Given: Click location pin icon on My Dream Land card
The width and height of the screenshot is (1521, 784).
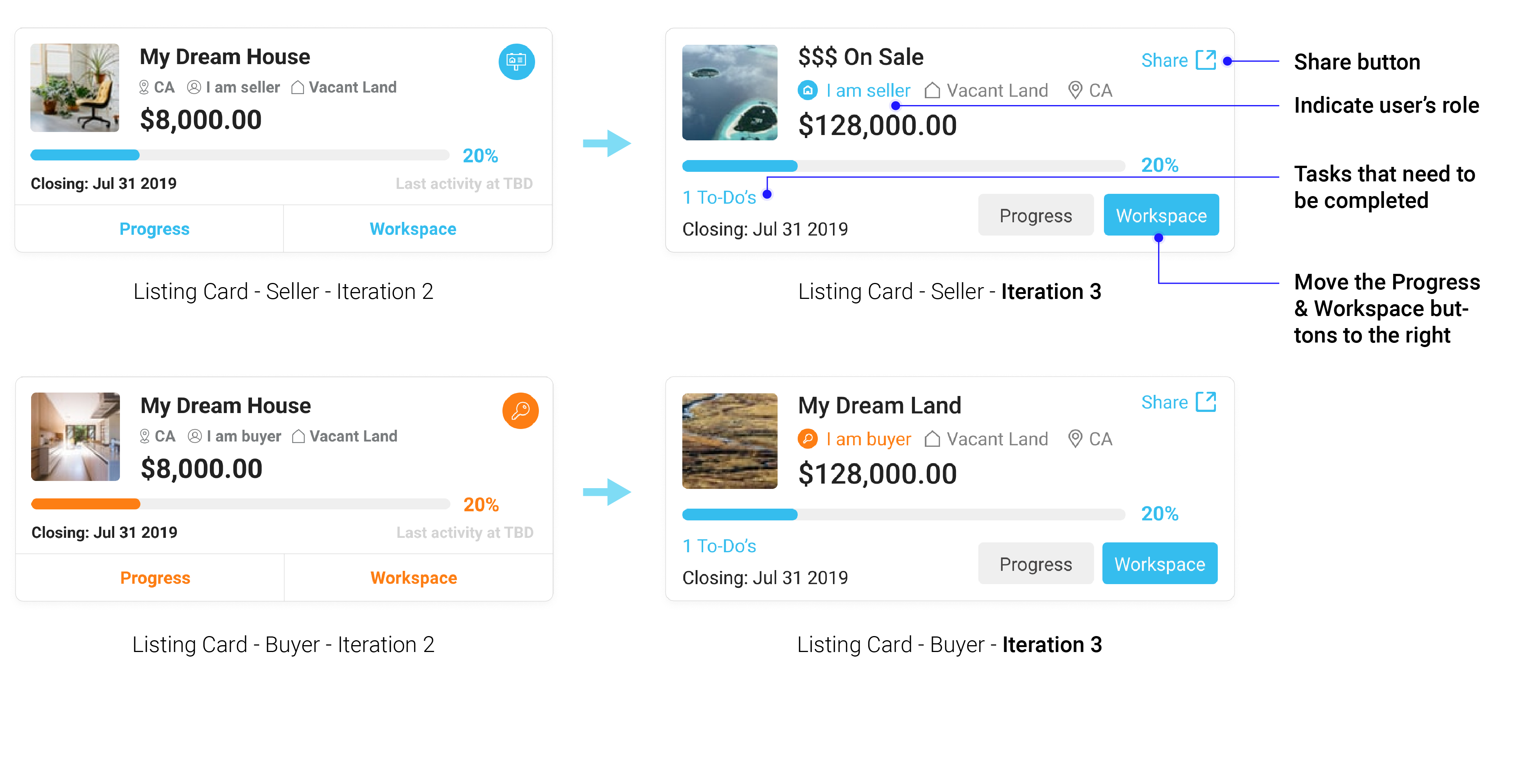Looking at the screenshot, I should pyautogui.click(x=1075, y=438).
